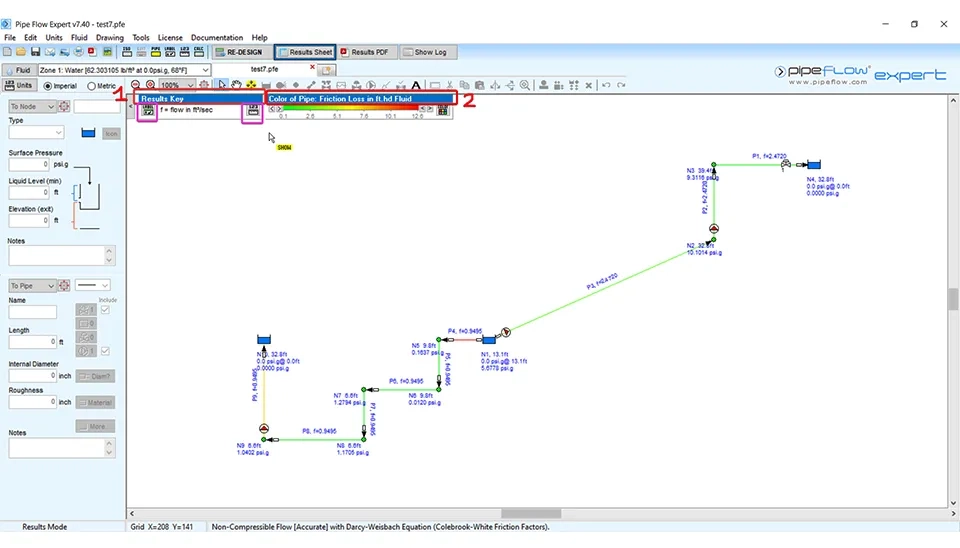The height and width of the screenshot is (548, 960).
Task: Open the Drawing menu
Action: point(110,38)
